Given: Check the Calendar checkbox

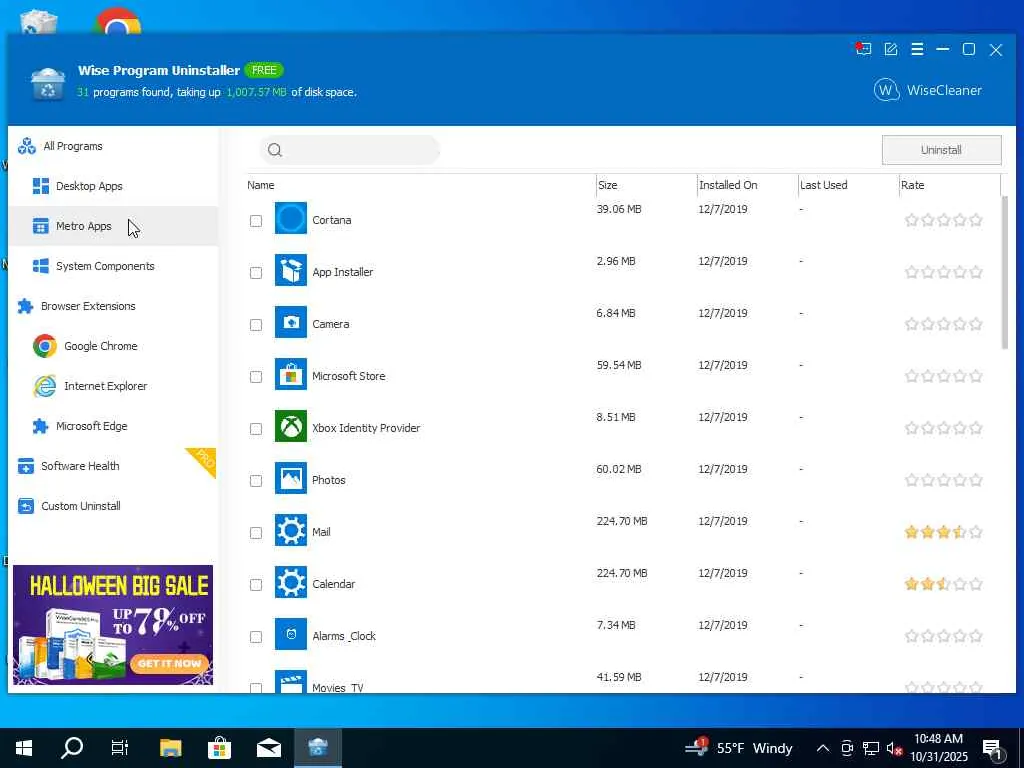Looking at the screenshot, I should pos(256,585).
